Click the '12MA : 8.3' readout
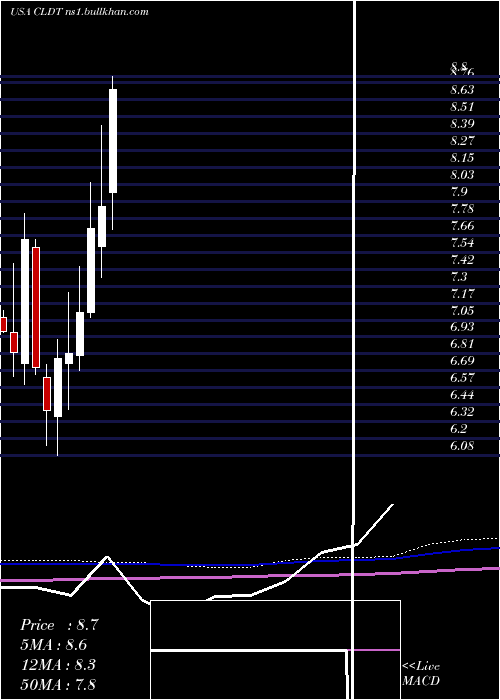This screenshot has height=700, width=500. coord(58,664)
